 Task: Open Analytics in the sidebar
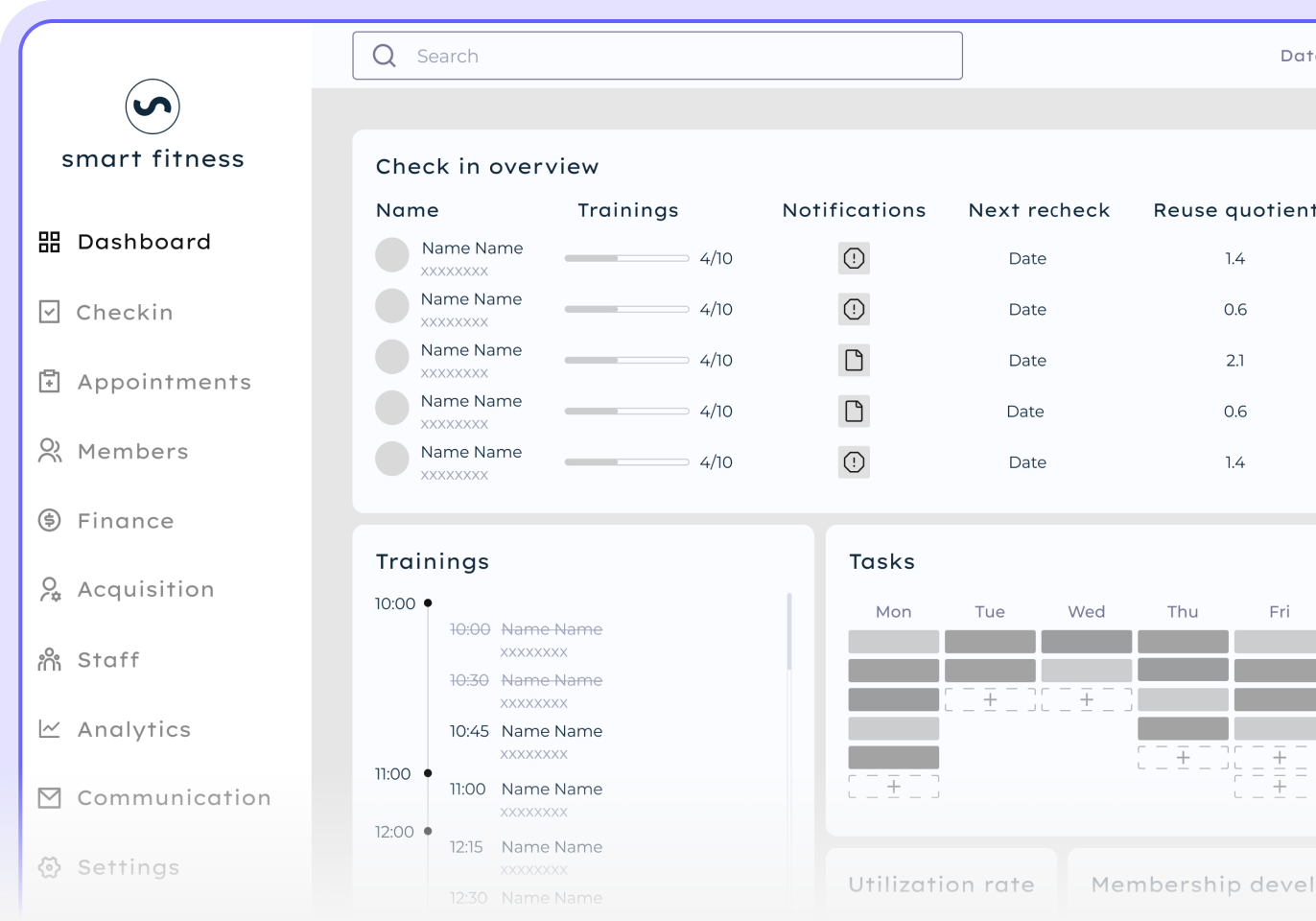(x=134, y=729)
